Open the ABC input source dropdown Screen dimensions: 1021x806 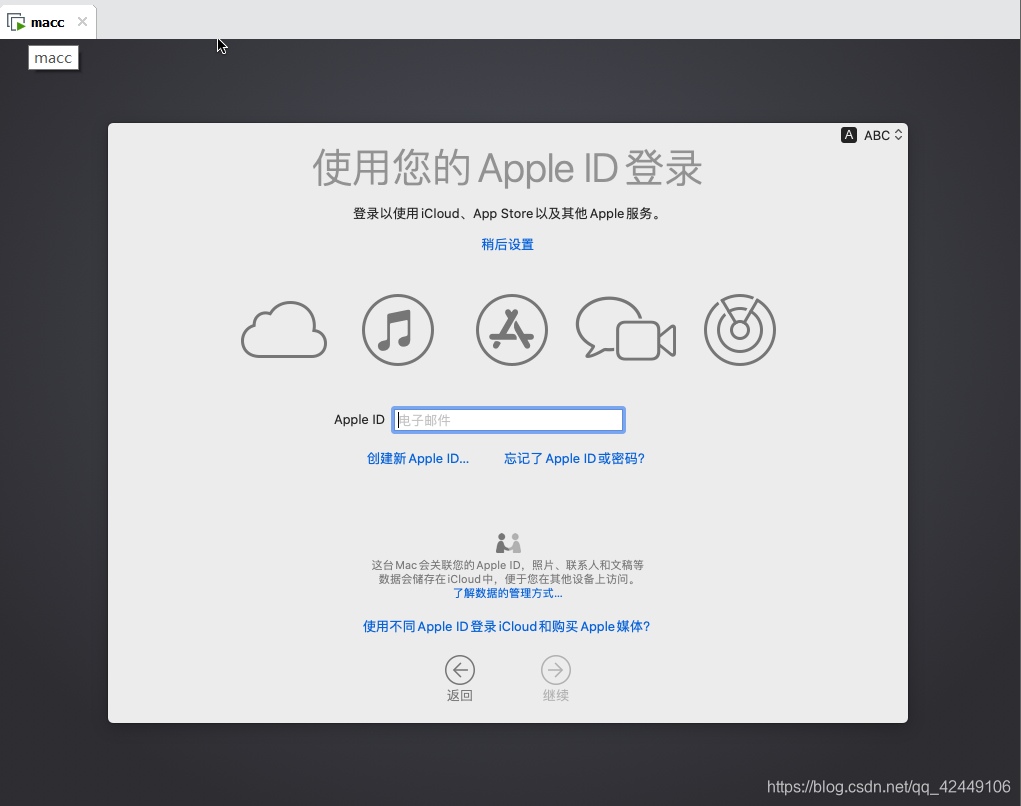(x=883, y=135)
